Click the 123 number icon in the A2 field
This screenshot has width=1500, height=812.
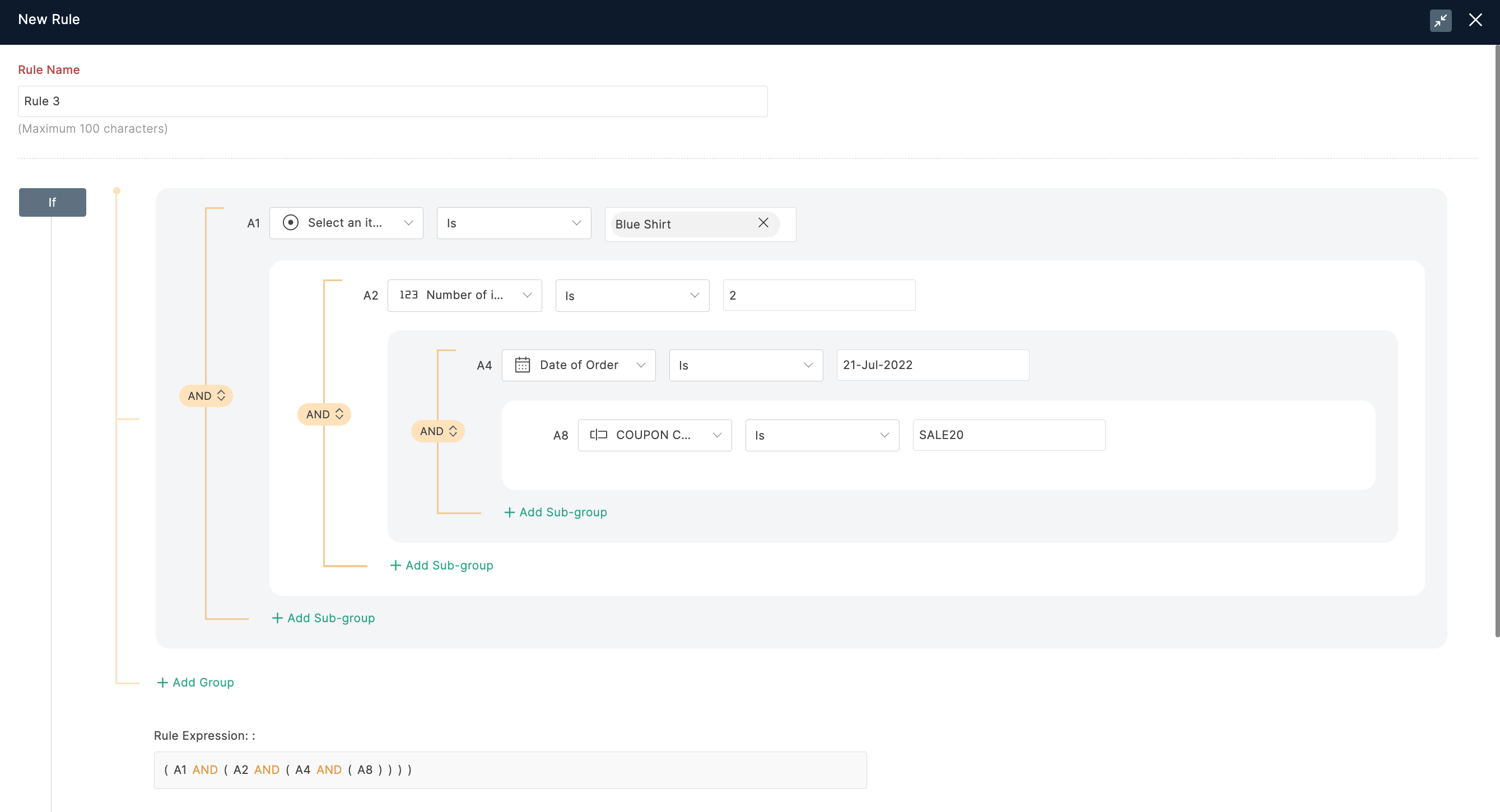point(408,295)
